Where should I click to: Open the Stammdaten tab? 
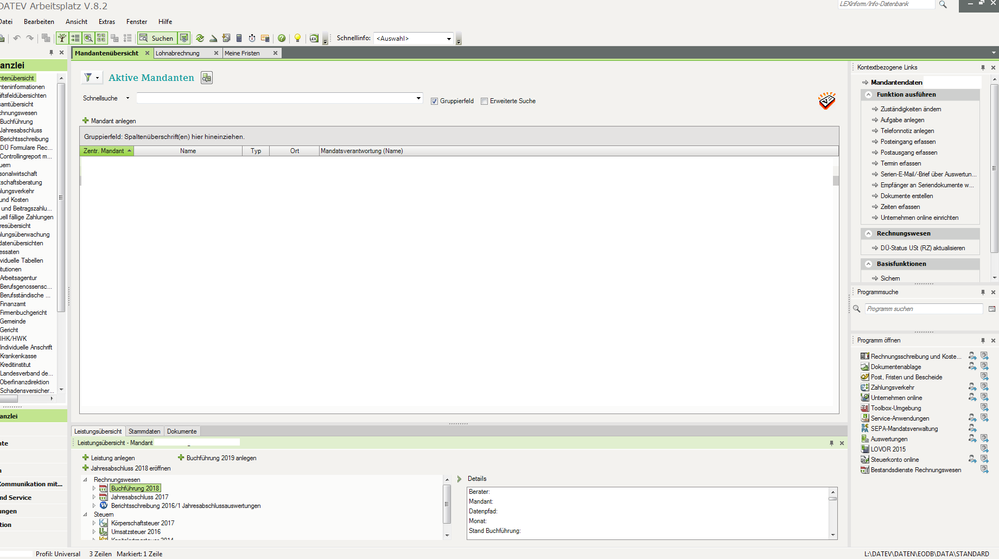pyautogui.click(x=144, y=432)
